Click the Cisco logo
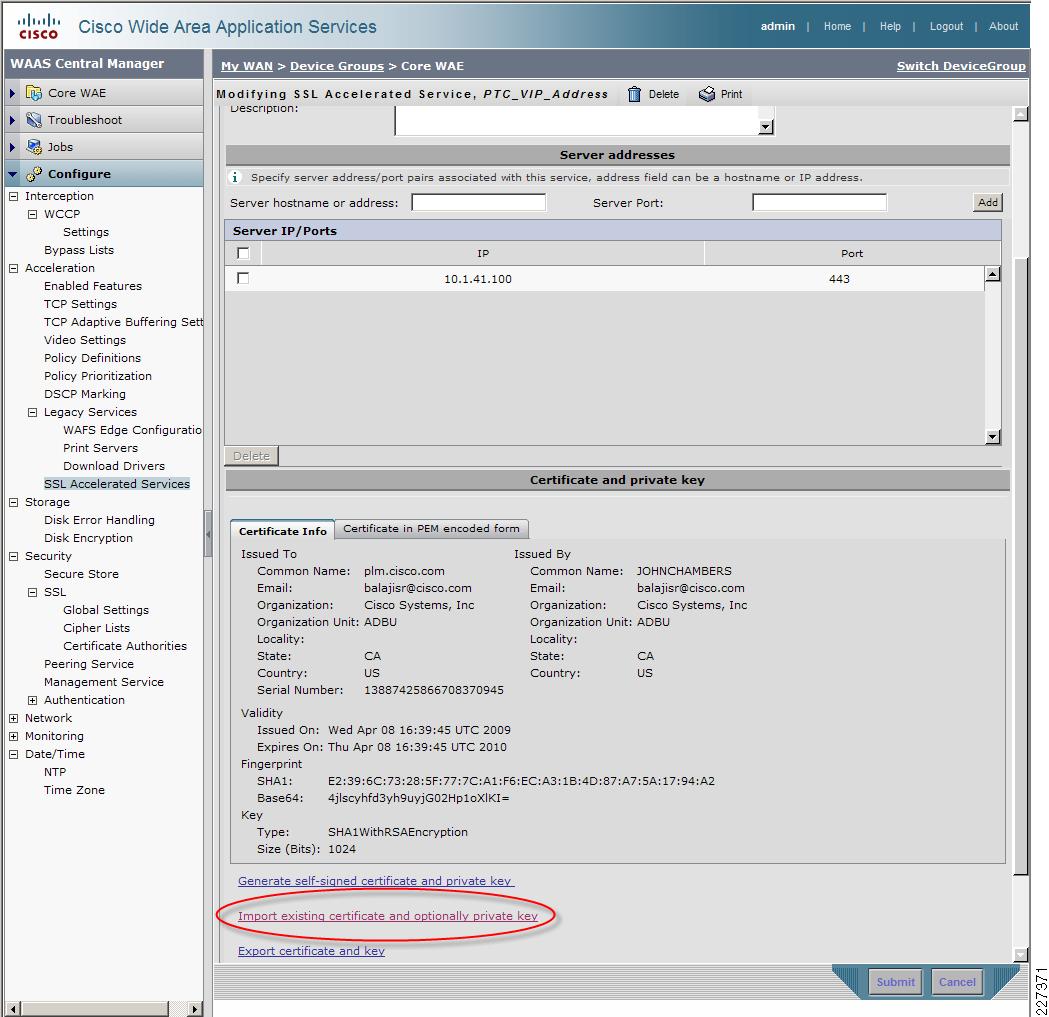The width and height of the screenshot is (1049, 1017). (x=39, y=26)
